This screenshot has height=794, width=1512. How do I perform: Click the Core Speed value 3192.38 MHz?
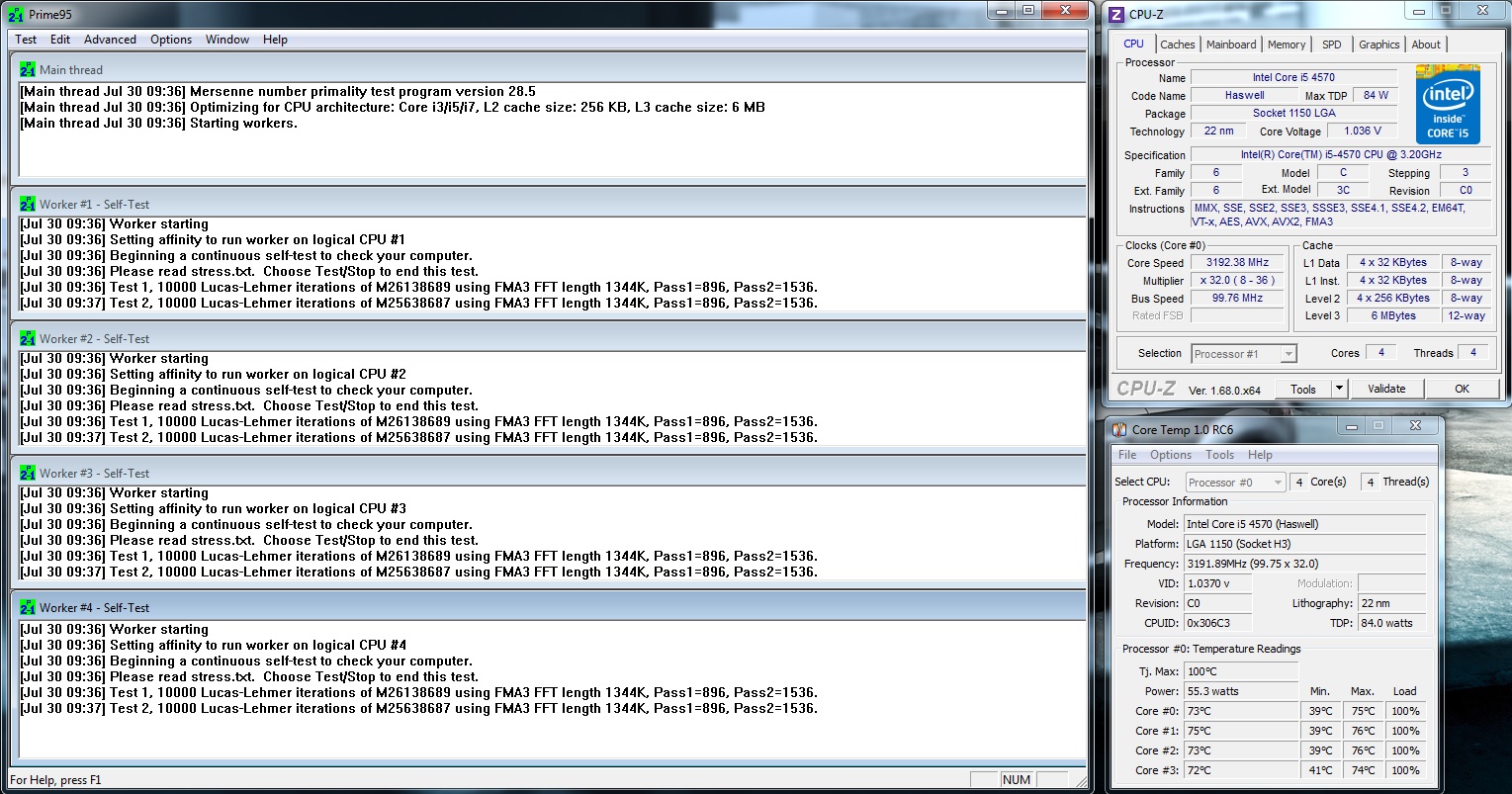click(1238, 263)
